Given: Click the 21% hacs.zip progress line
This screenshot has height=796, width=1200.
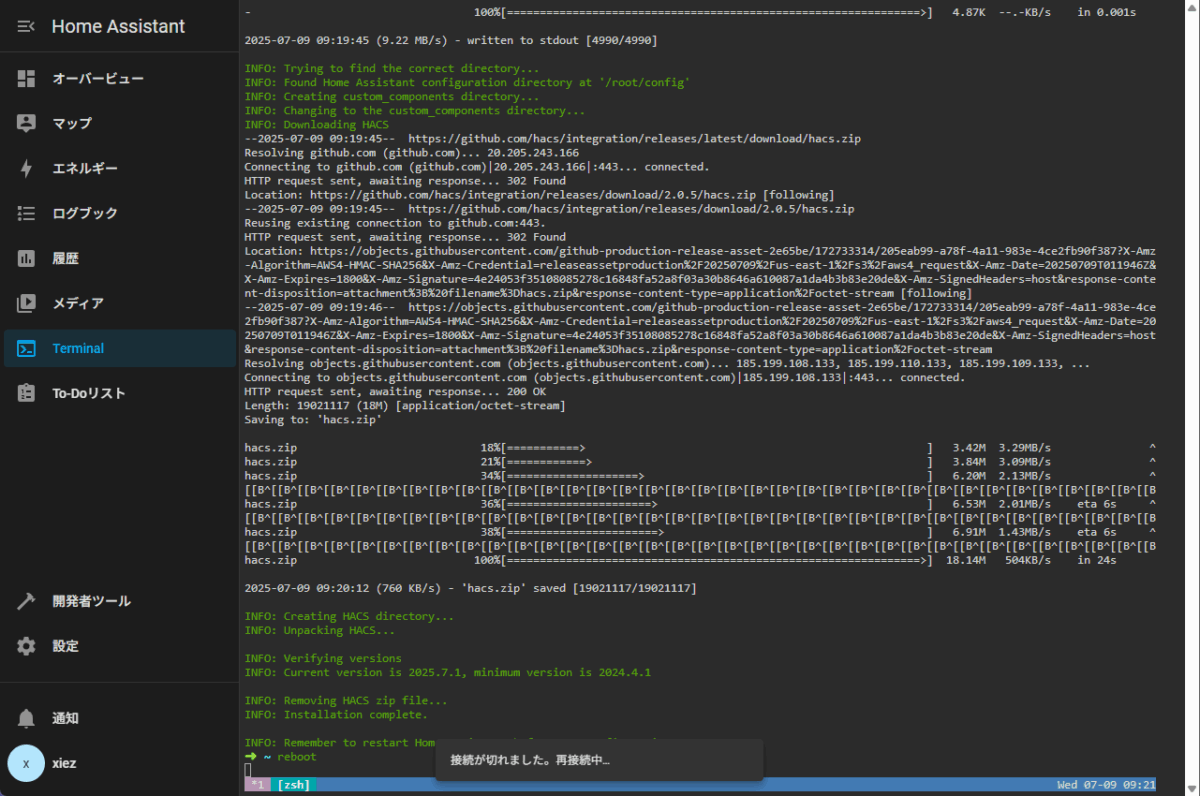Looking at the screenshot, I should point(700,462).
